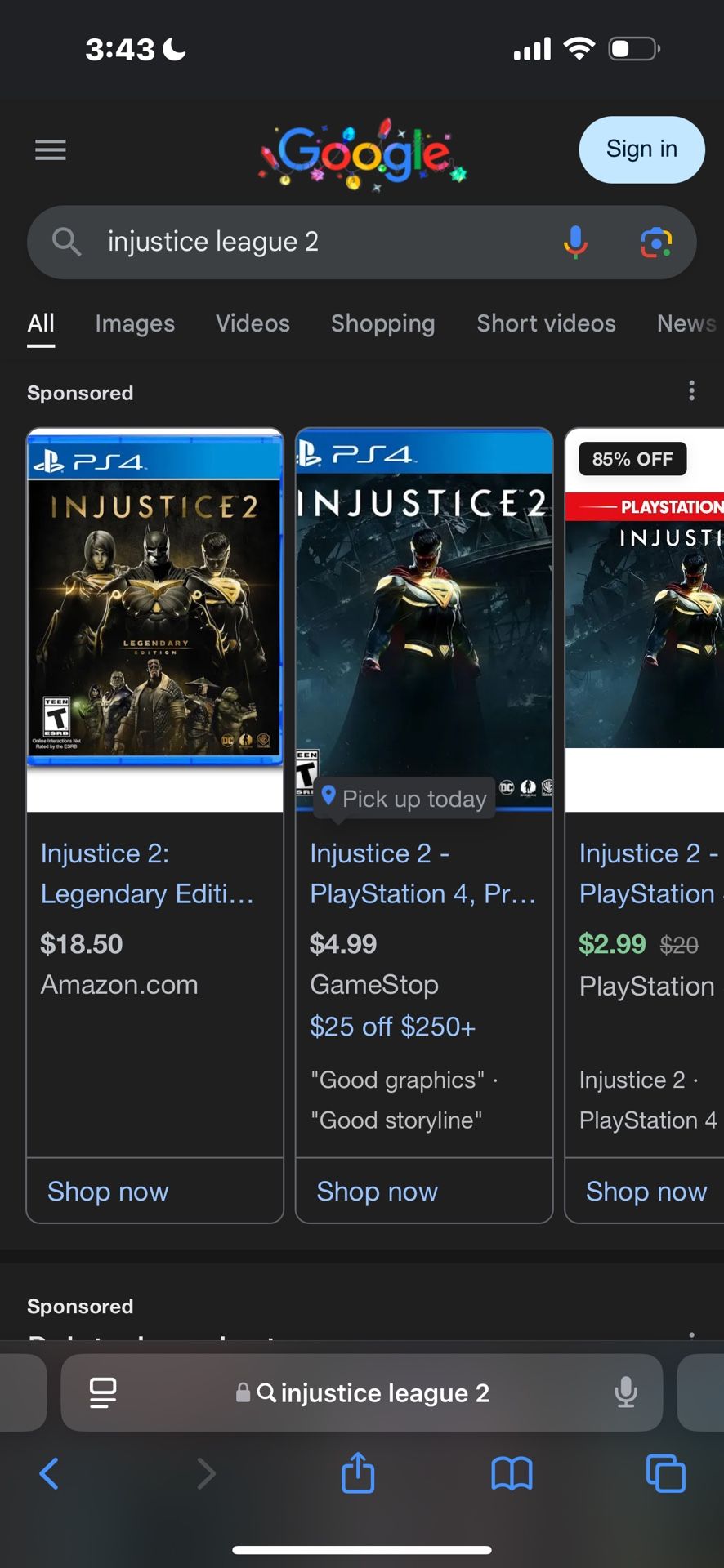Open the Short videos tab
The width and height of the screenshot is (724, 1568).
(546, 323)
